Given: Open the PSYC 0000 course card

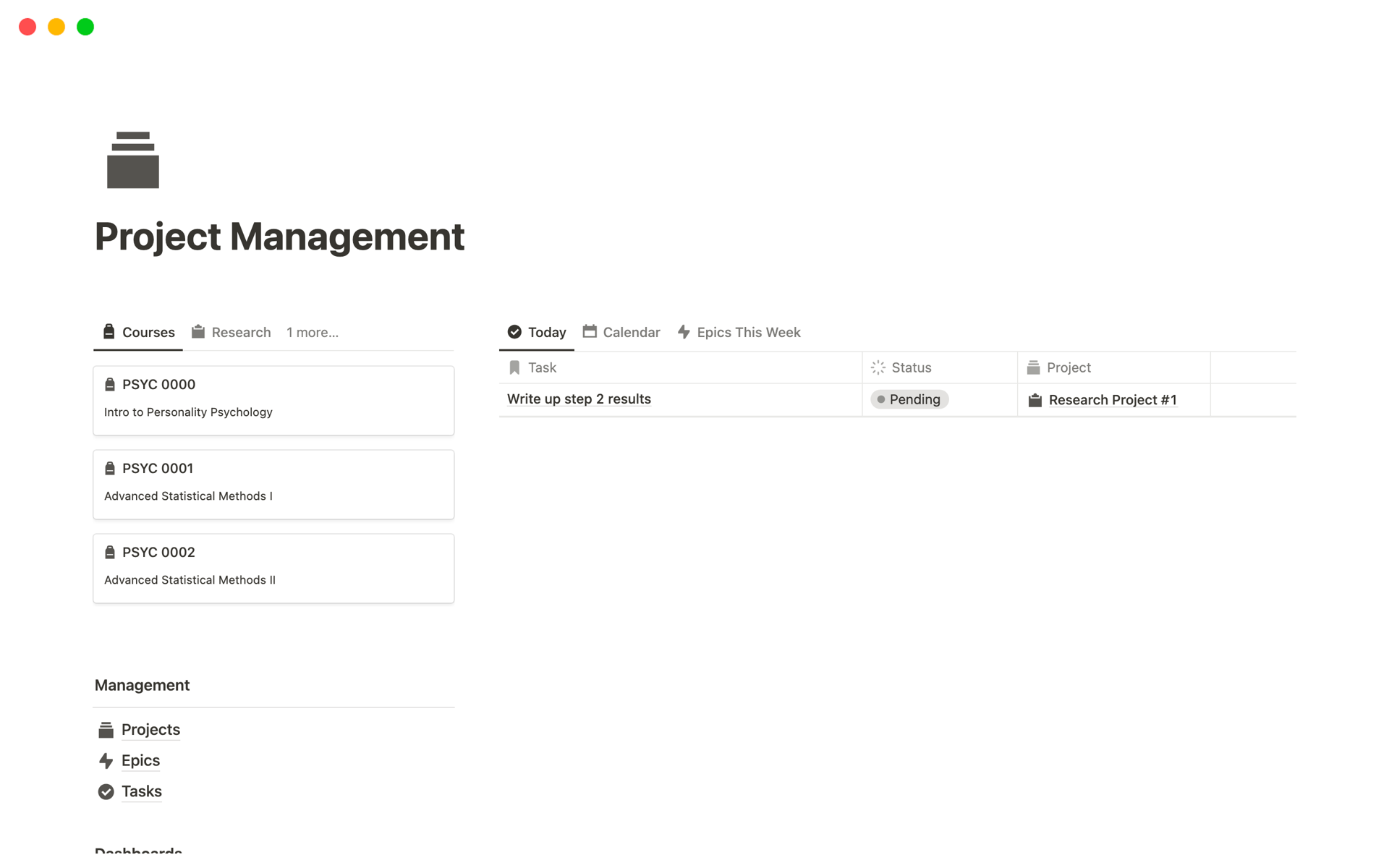Looking at the screenshot, I should [273, 400].
